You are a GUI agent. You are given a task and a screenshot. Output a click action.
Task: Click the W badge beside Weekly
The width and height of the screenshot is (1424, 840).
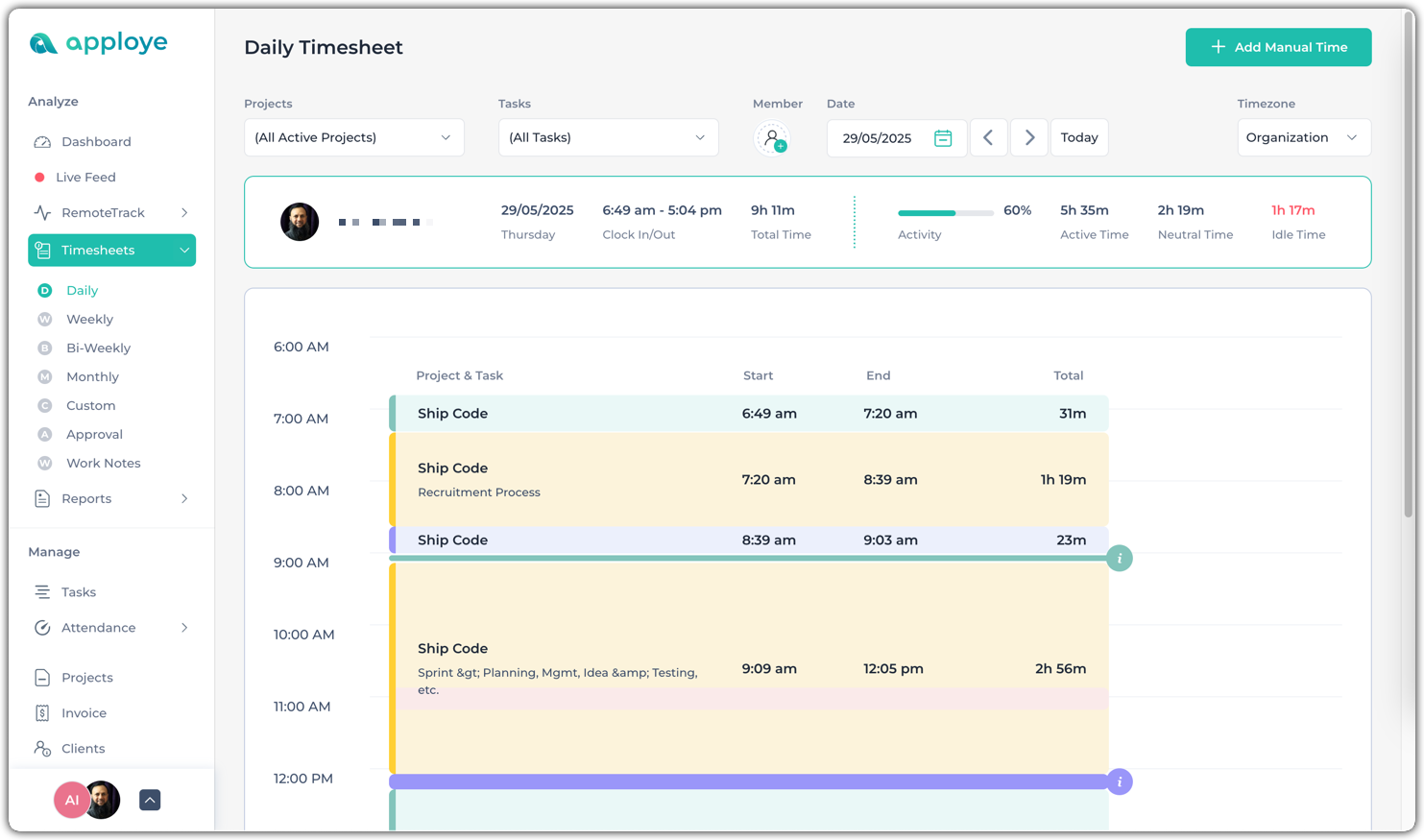(x=44, y=320)
